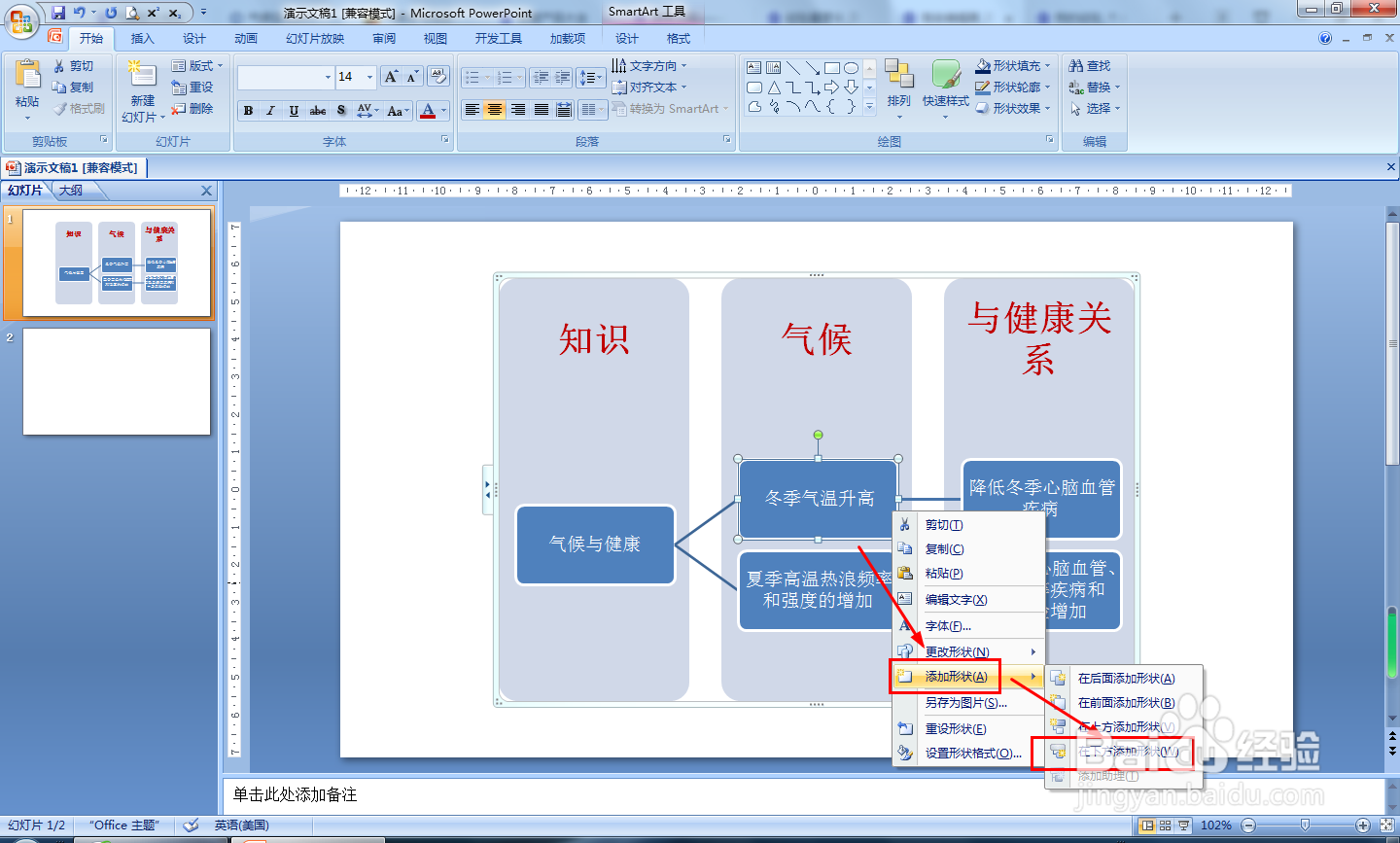Click the Office button orb

pyautogui.click(x=21, y=19)
